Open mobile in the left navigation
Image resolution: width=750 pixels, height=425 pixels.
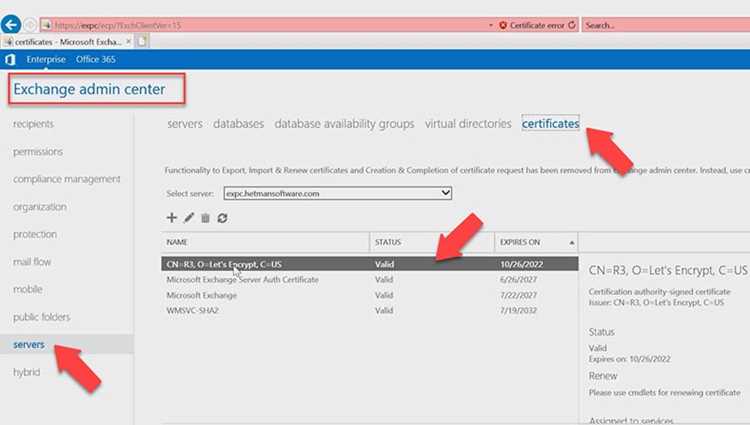point(28,289)
